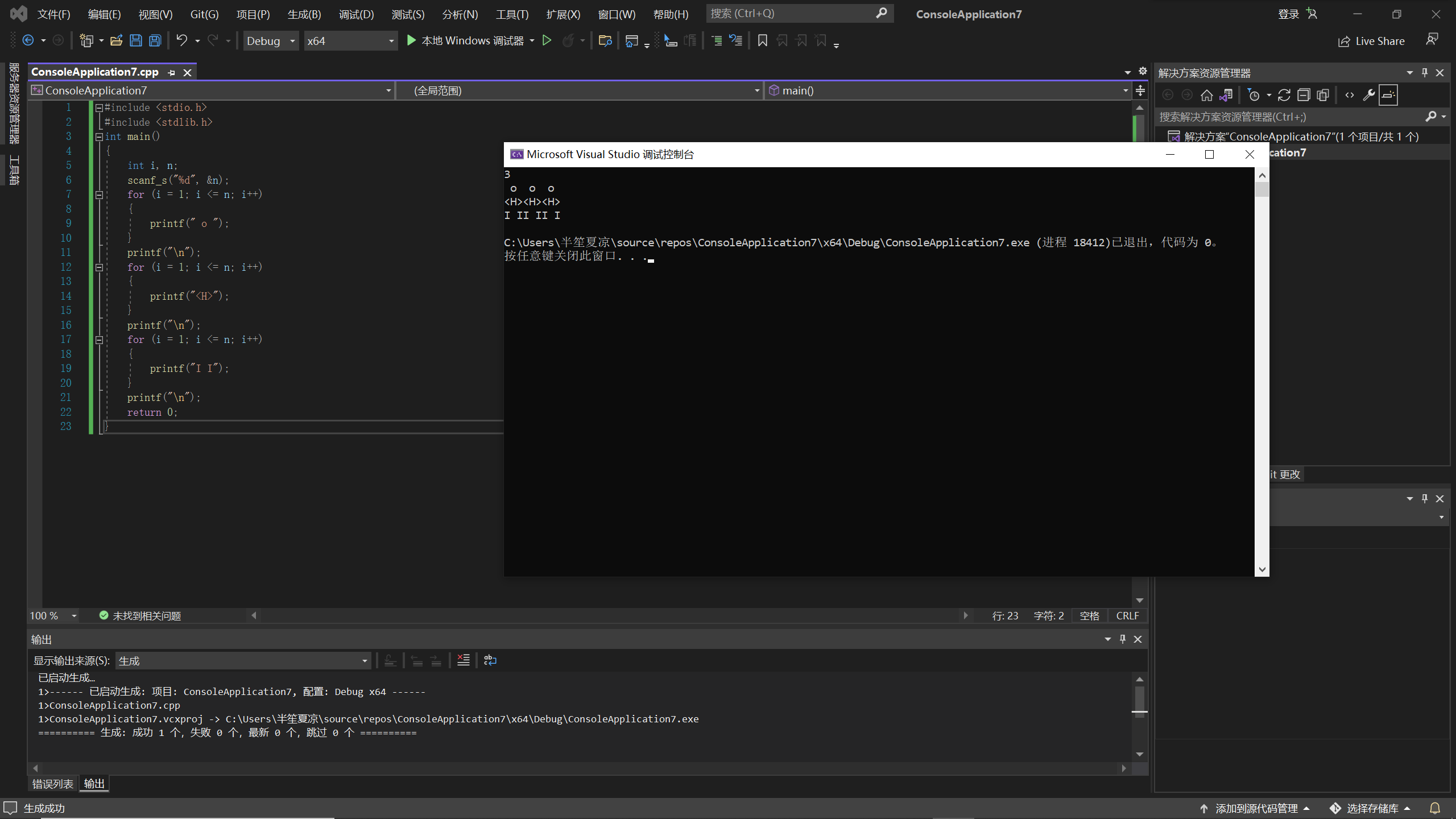Open the 调试(D) menu
Image resolution: width=1456 pixels, height=819 pixels.
click(356, 14)
